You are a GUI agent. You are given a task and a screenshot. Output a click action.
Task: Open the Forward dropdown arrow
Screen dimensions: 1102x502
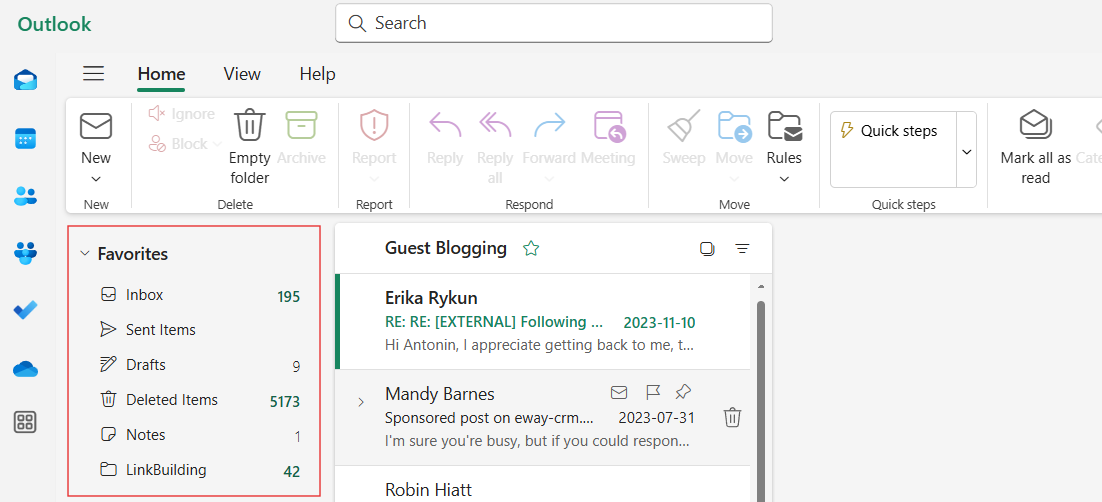pos(550,179)
